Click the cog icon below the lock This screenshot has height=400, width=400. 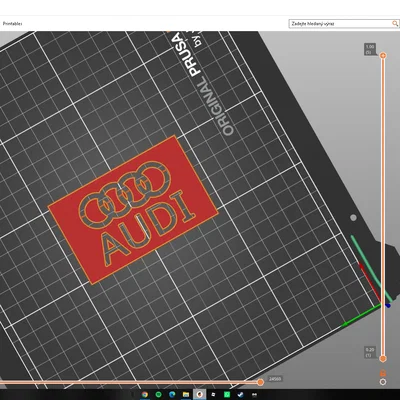(383, 382)
